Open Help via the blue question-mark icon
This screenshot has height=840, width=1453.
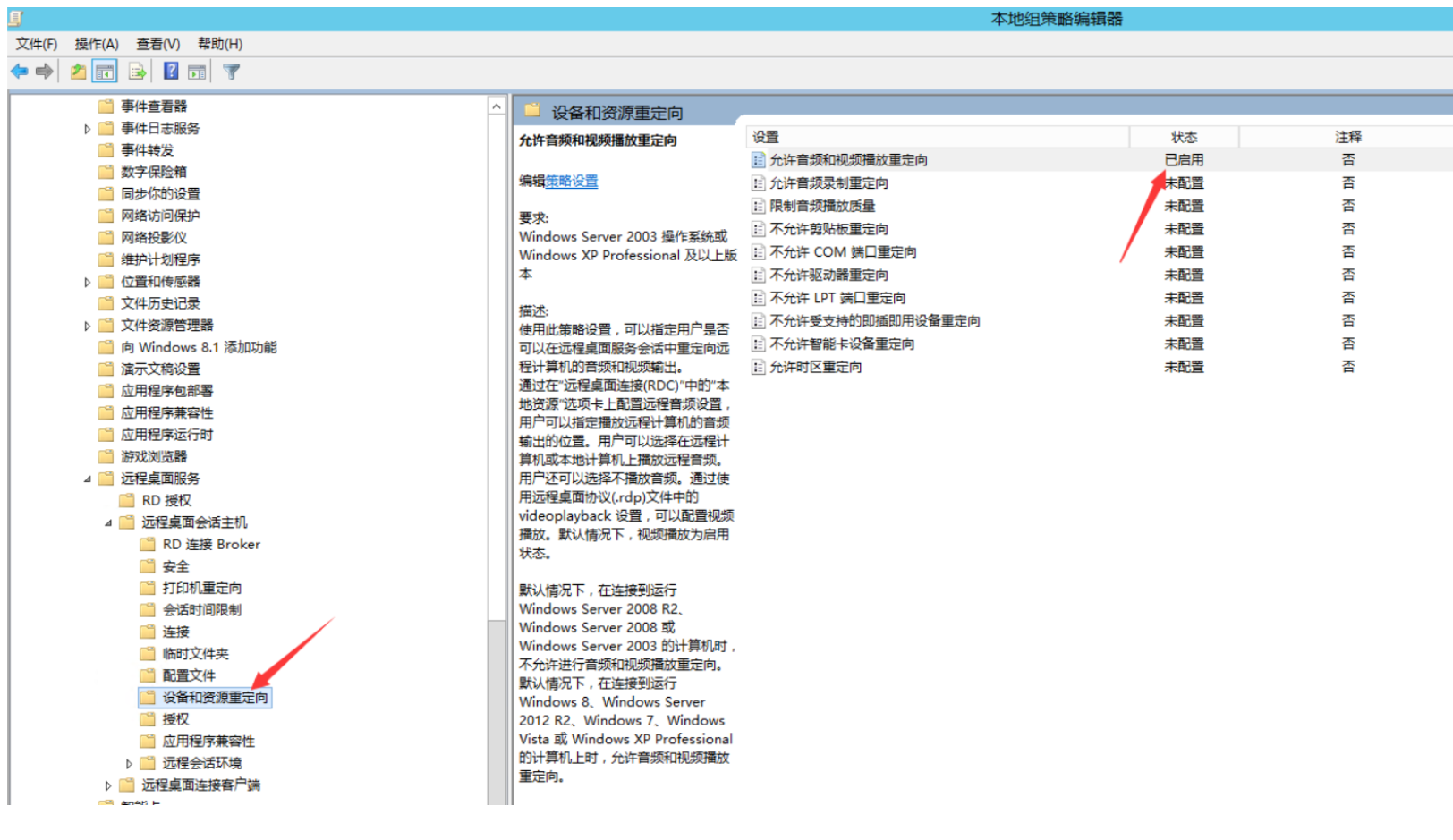coord(171,72)
